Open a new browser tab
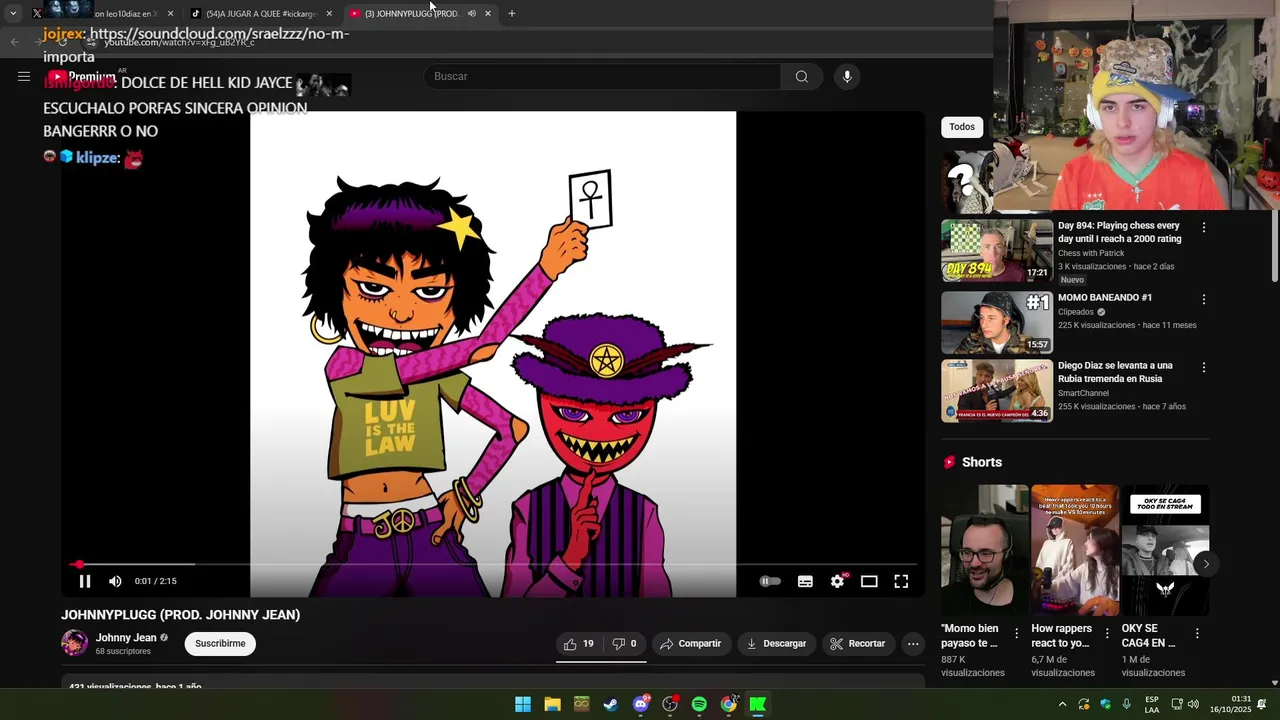Viewport: 1280px width, 720px height. point(512,13)
